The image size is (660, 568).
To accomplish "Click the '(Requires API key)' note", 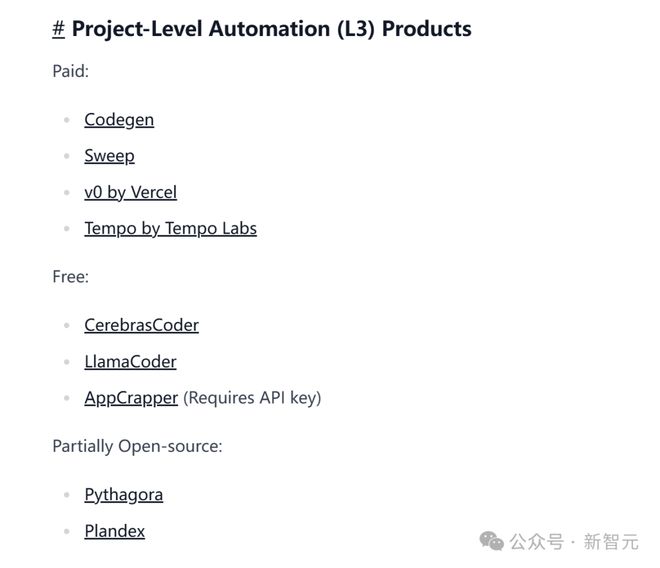I will [x=252, y=398].
